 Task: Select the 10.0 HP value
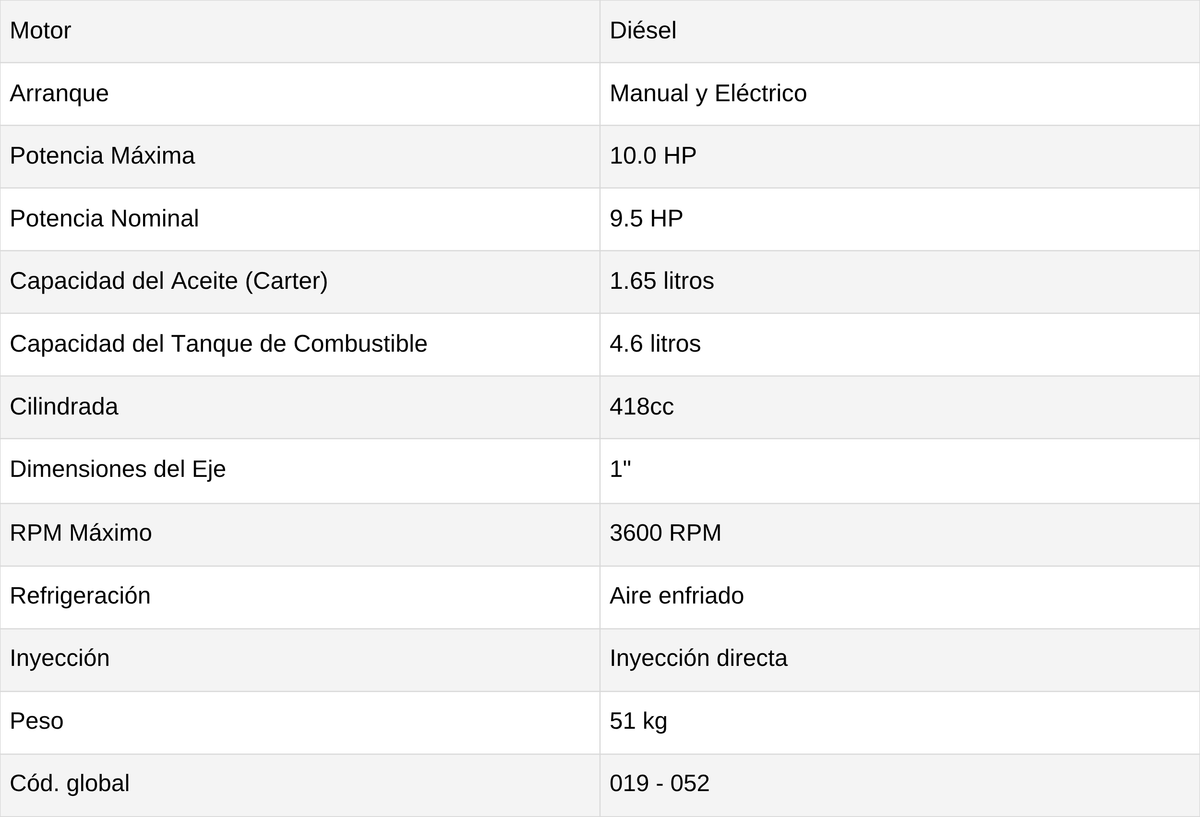coord(653,156)
